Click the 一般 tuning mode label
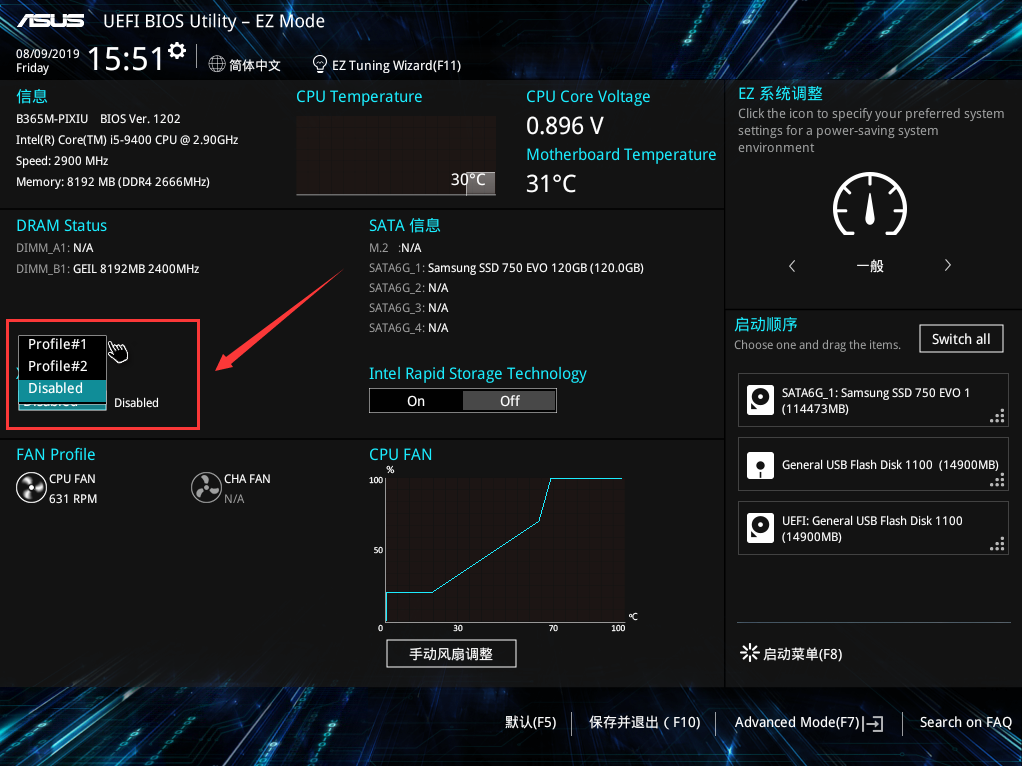Viewport: 1022px width, 766px height. tap(869, 266)
